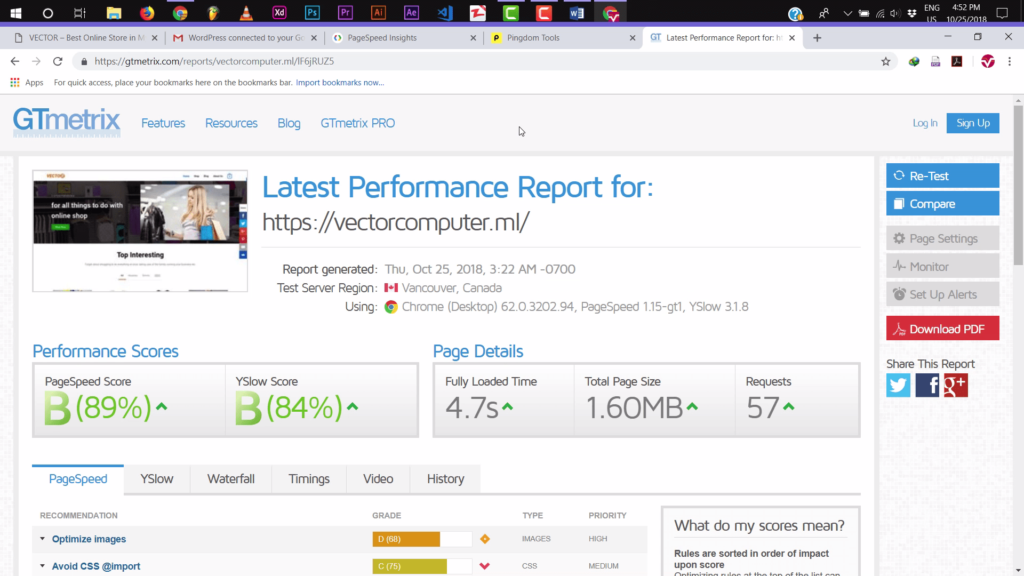Click the orange diamond icon for Optimize images

pyautogui.click(x=485, y=539)
